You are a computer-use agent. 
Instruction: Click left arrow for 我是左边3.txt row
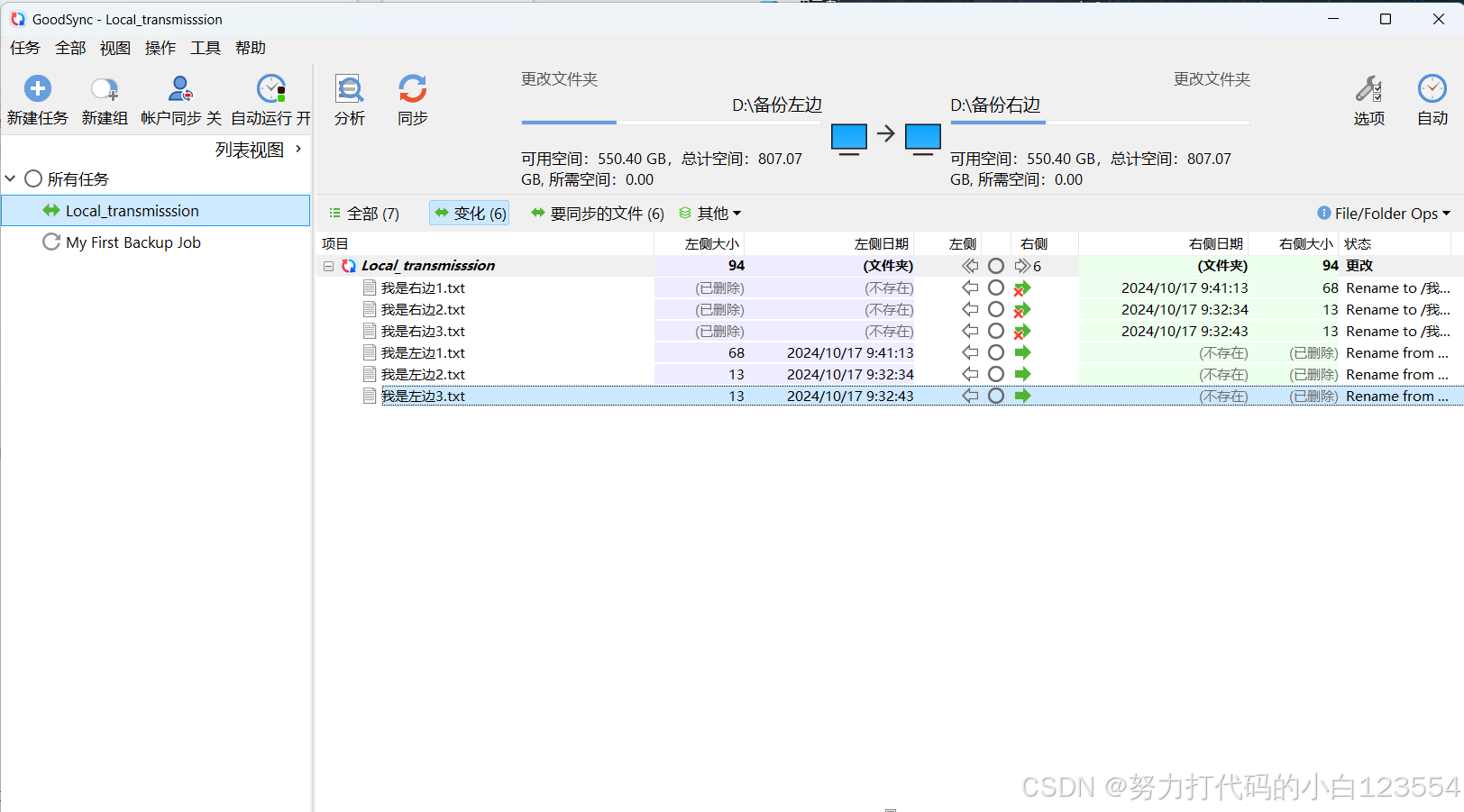click(970, 396)
